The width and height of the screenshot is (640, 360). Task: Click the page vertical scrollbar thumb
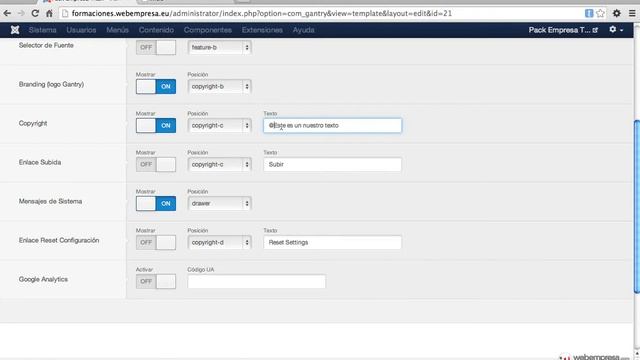(637, 206)
